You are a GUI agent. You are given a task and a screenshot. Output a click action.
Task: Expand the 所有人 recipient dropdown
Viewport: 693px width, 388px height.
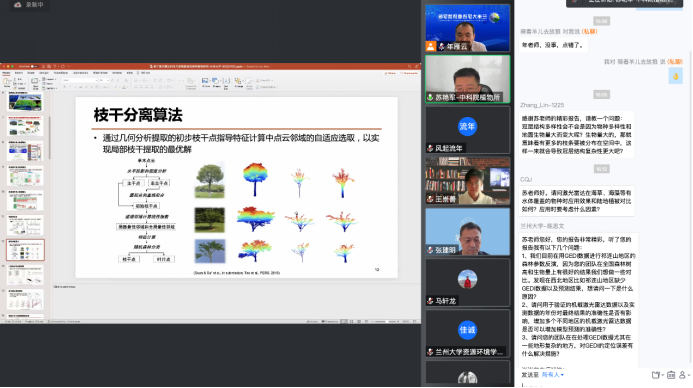click(x=552, y=375)
